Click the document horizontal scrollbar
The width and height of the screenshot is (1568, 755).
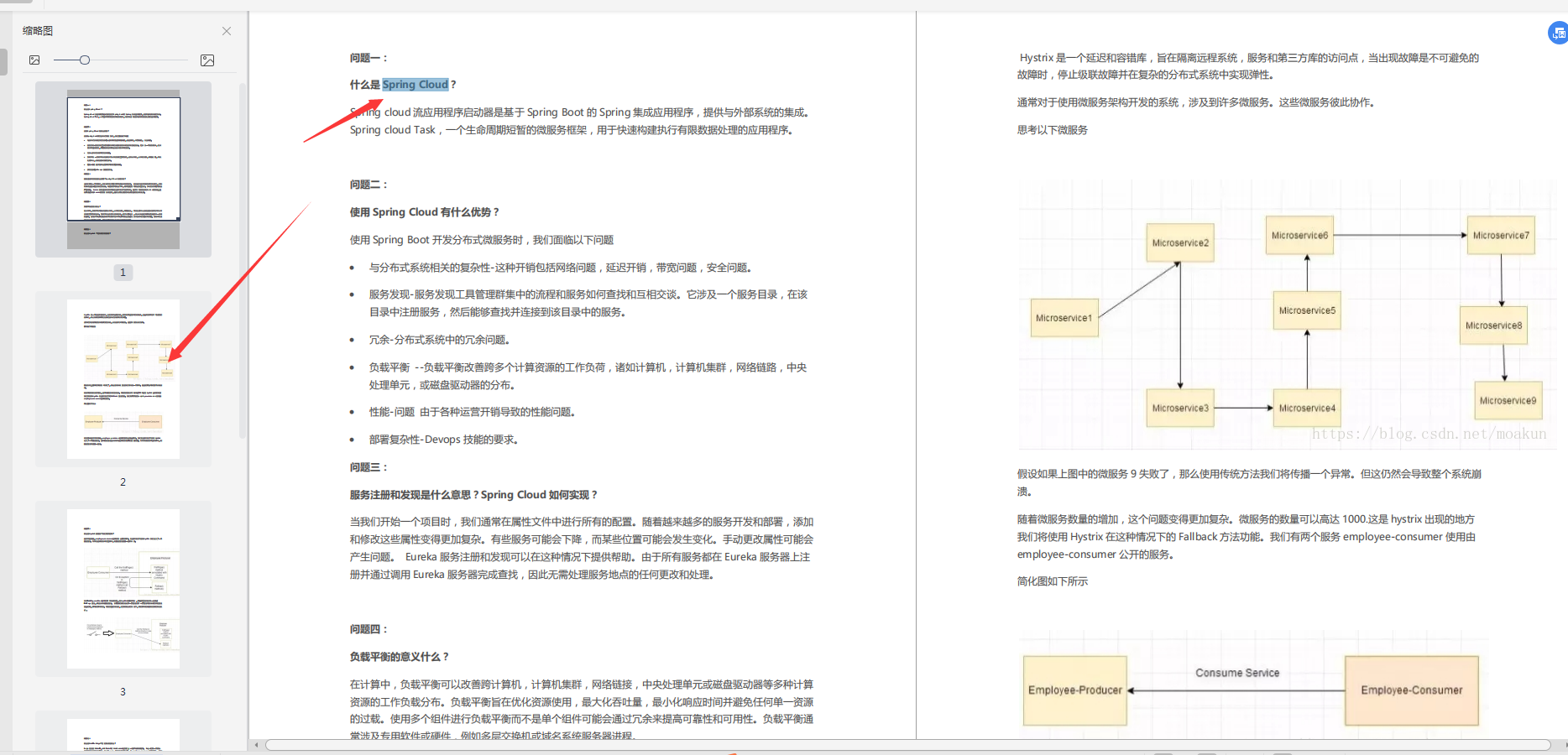click(907, 745)
